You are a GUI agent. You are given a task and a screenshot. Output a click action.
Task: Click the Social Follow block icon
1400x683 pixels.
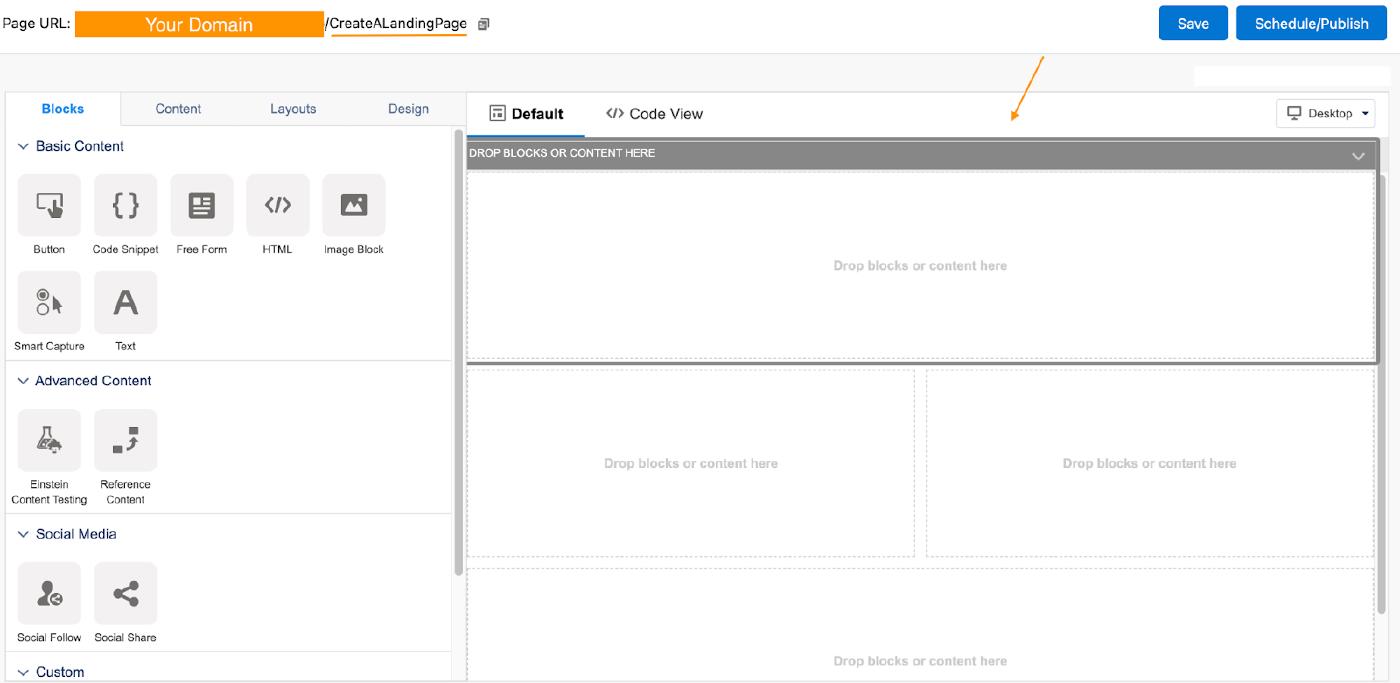tap(49, 594)
